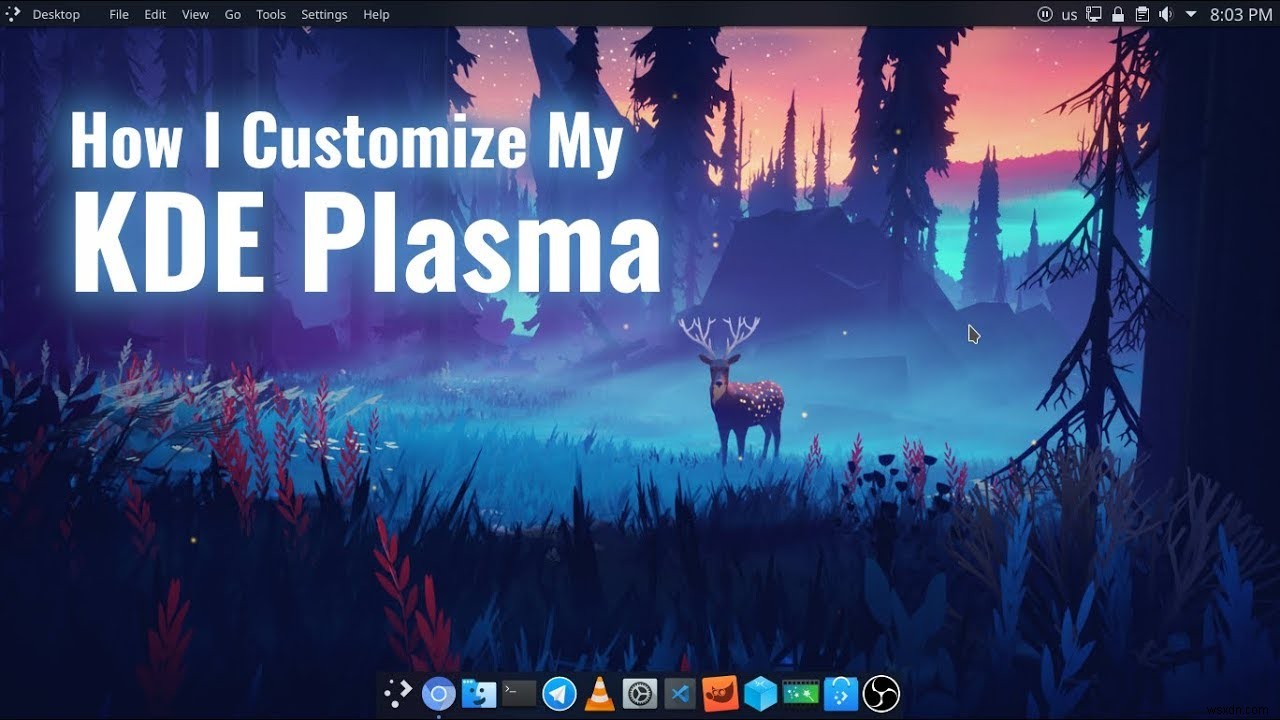Open the Settings menu
Screen dimensions: 1280x720
(324, 14)
